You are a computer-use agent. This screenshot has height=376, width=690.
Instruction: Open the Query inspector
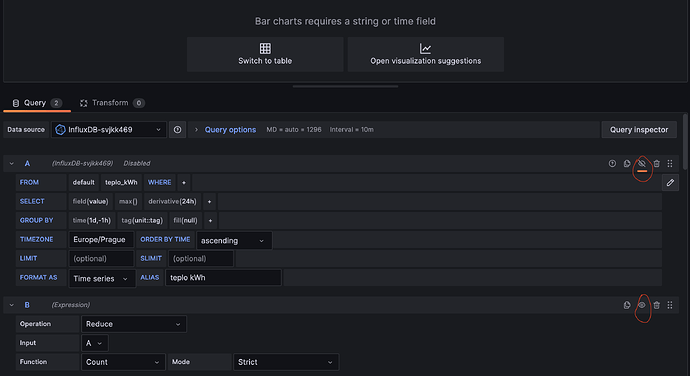pos(639,129)
